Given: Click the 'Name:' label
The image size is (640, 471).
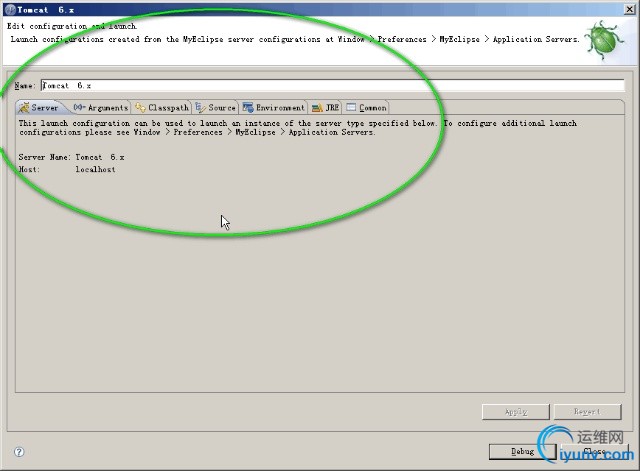Looking at the screenshot, I should 25,86.
